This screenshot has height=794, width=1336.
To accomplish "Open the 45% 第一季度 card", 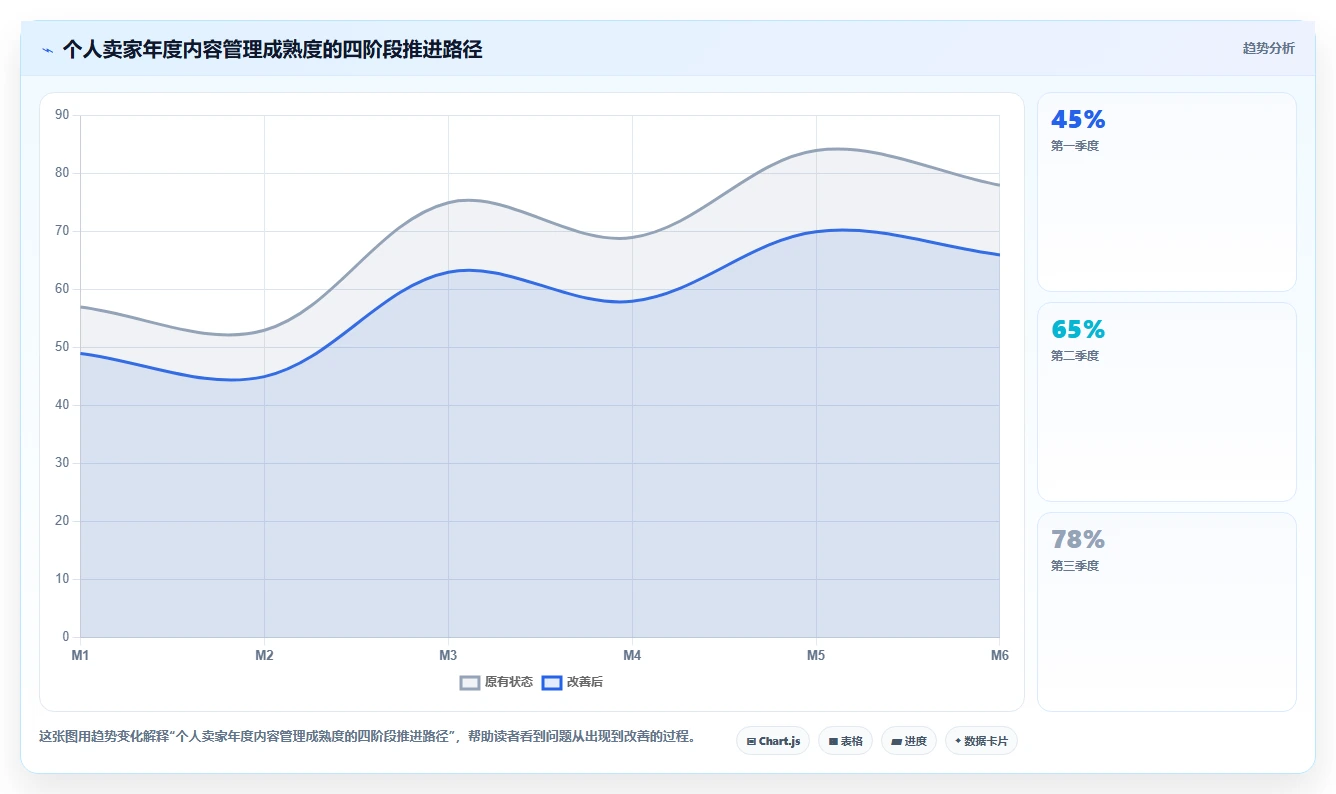I will pyautogui.click(x=1167, y=192).
